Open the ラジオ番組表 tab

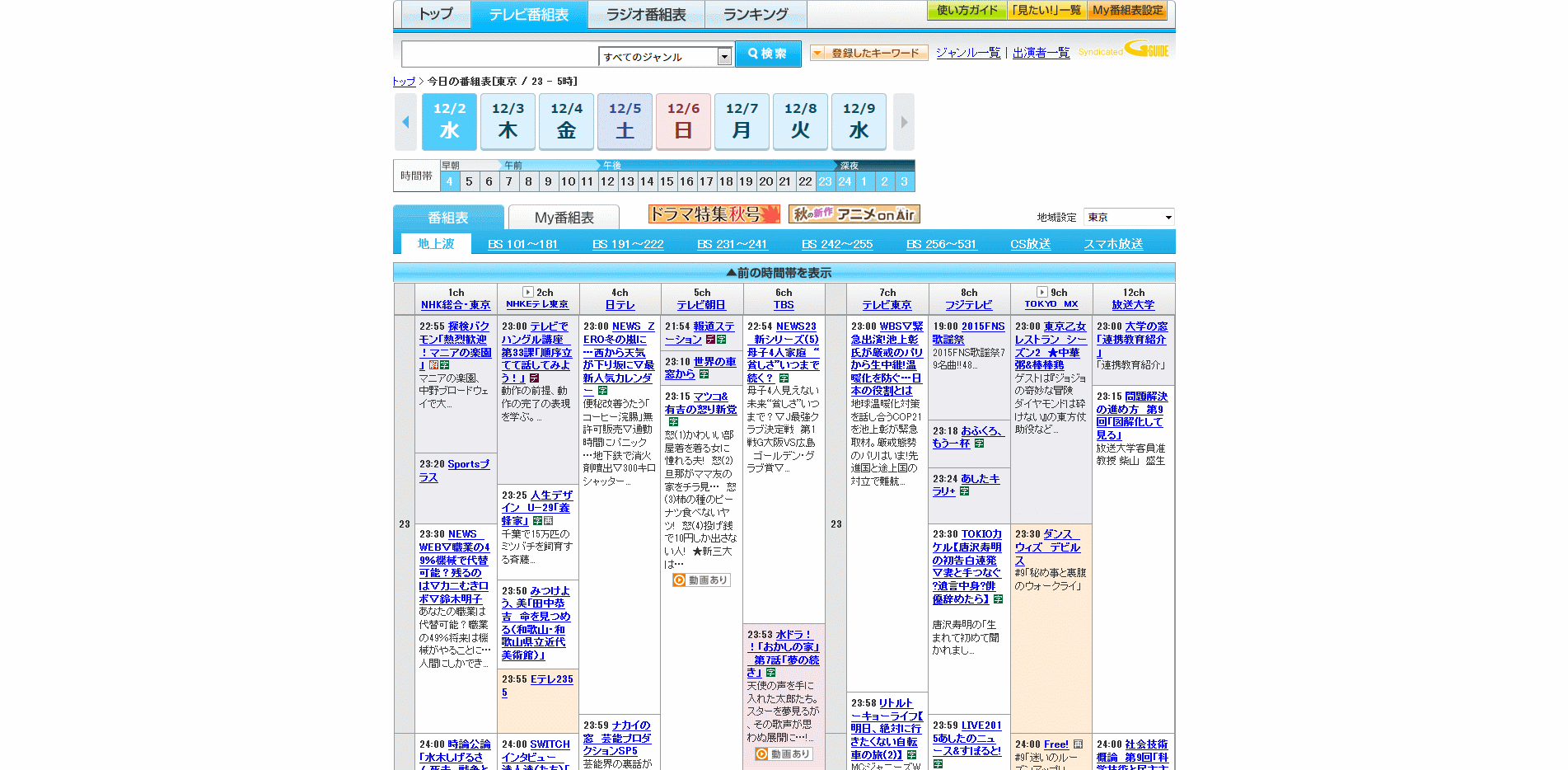tap(646, 15)
